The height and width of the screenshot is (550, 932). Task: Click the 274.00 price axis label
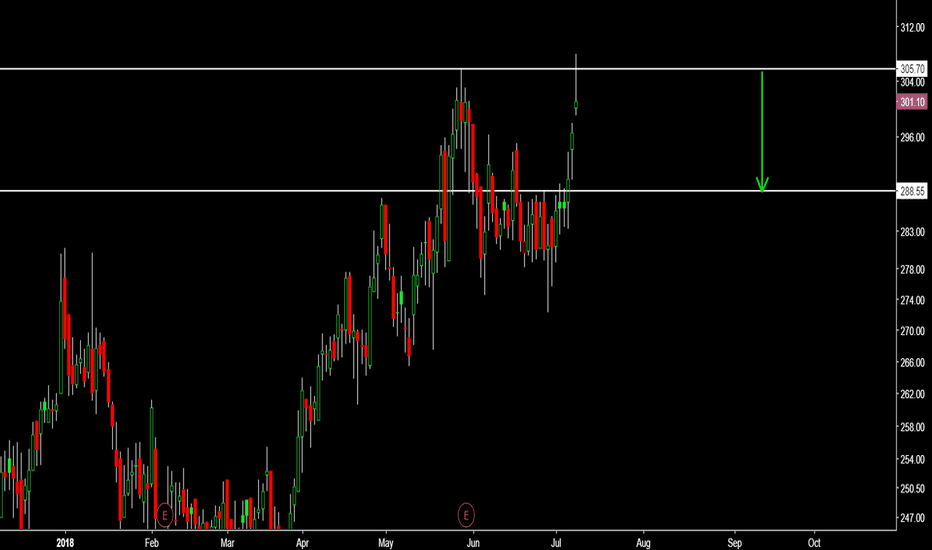coord(912,301)
